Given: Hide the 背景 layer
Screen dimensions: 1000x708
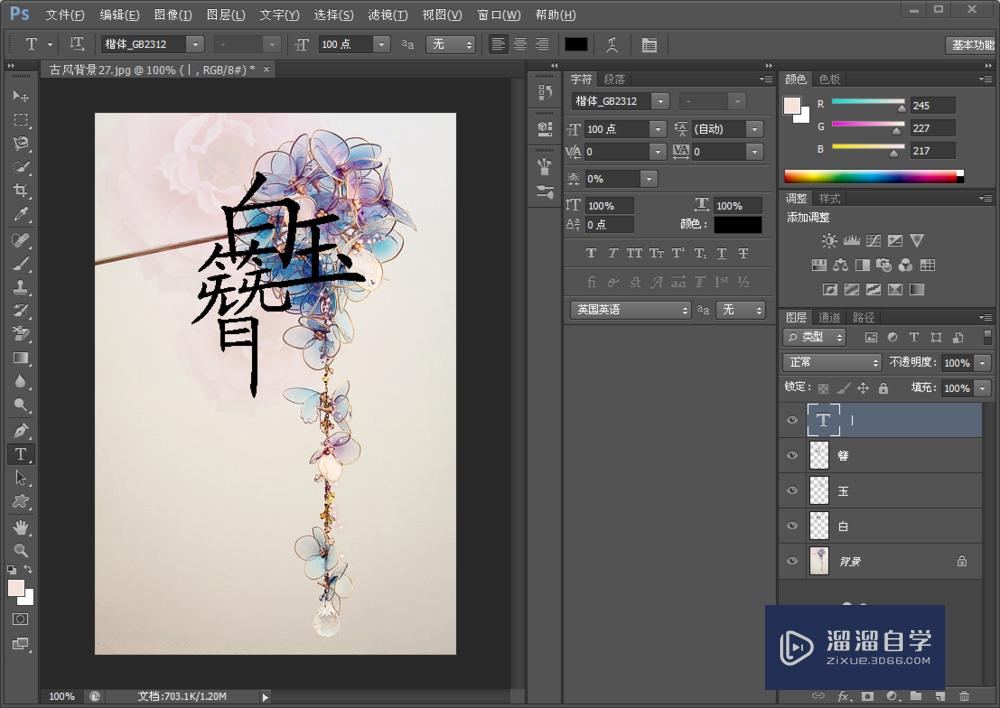Looking at the screenshot, I should 792,561.
